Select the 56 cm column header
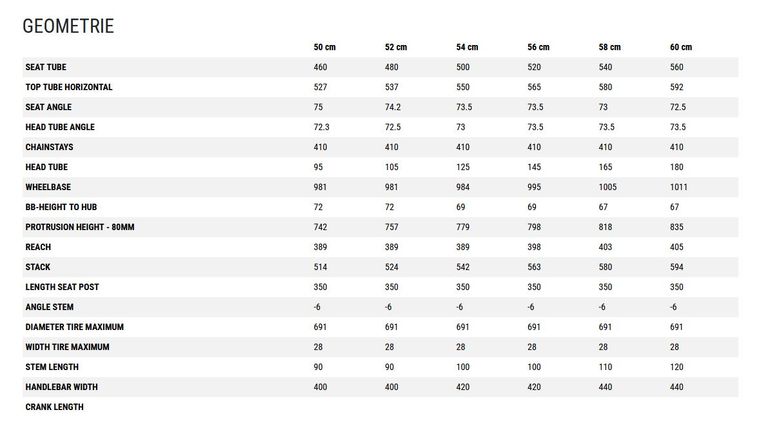This screenshot has height=426, width=770. 538,47
